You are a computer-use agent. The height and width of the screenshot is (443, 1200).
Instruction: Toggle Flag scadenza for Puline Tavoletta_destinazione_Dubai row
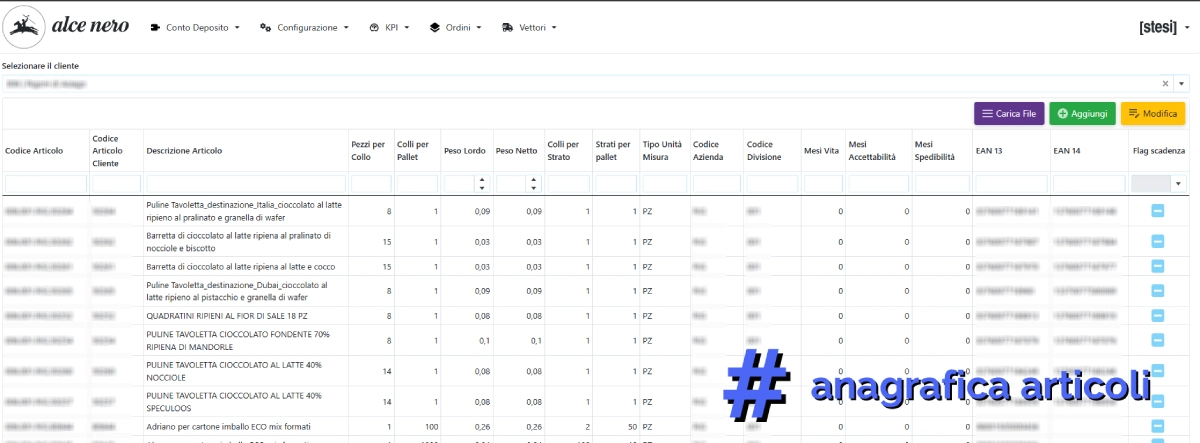tap(1157, 291)
